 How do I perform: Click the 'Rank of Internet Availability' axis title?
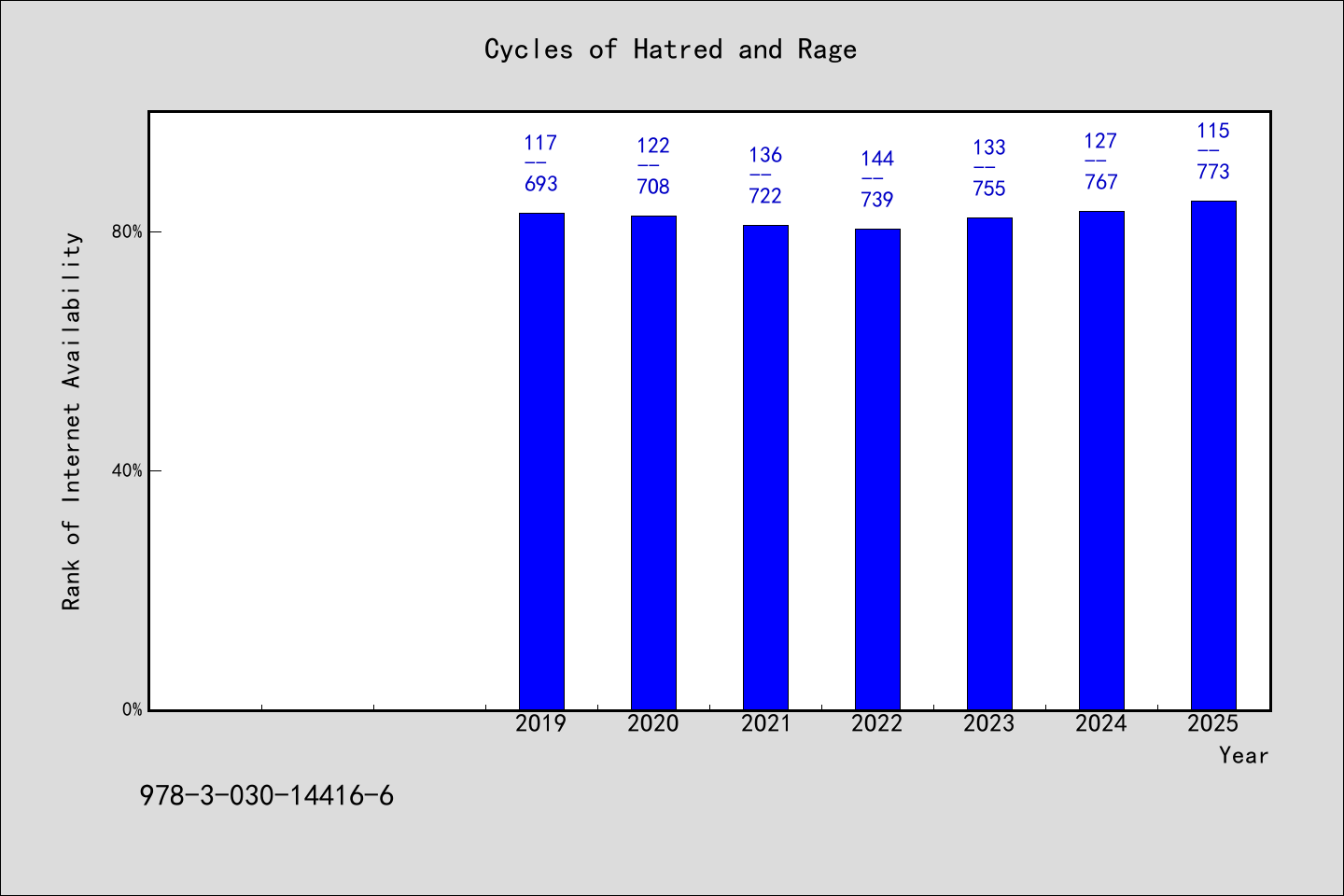pyautogui.click(x=72, y=421)
